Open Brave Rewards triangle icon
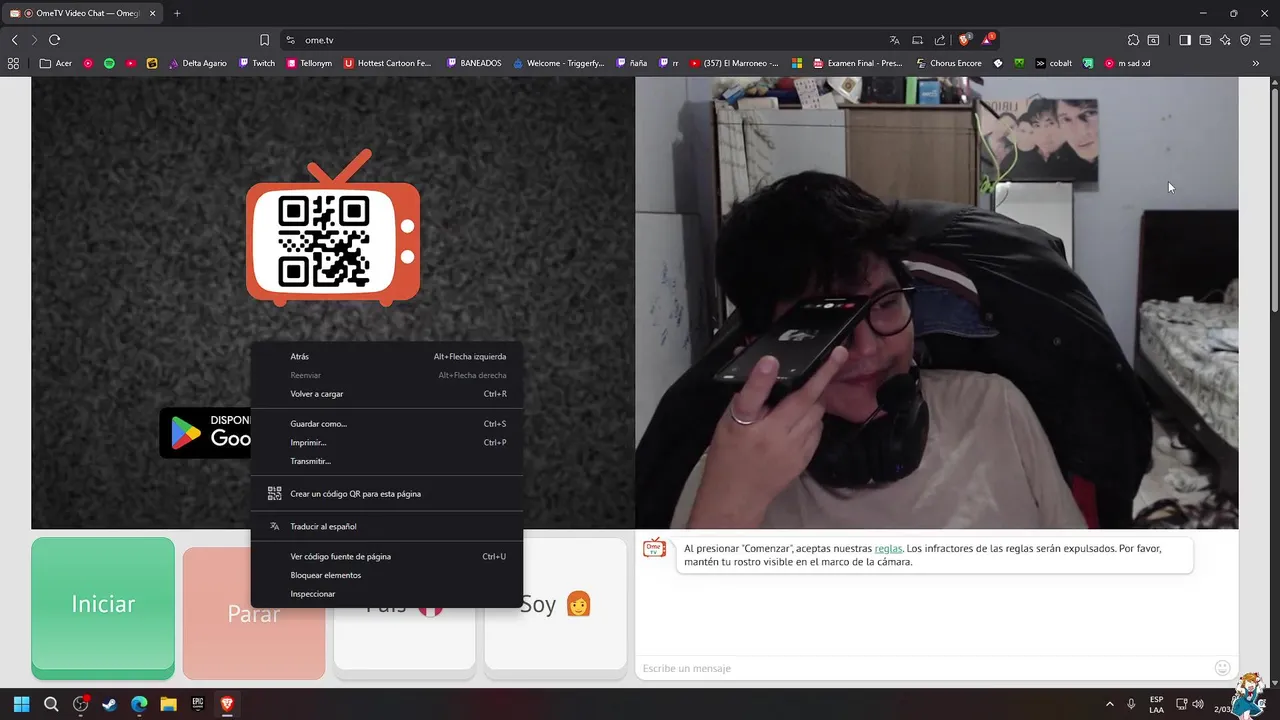 tap(987, 40)
